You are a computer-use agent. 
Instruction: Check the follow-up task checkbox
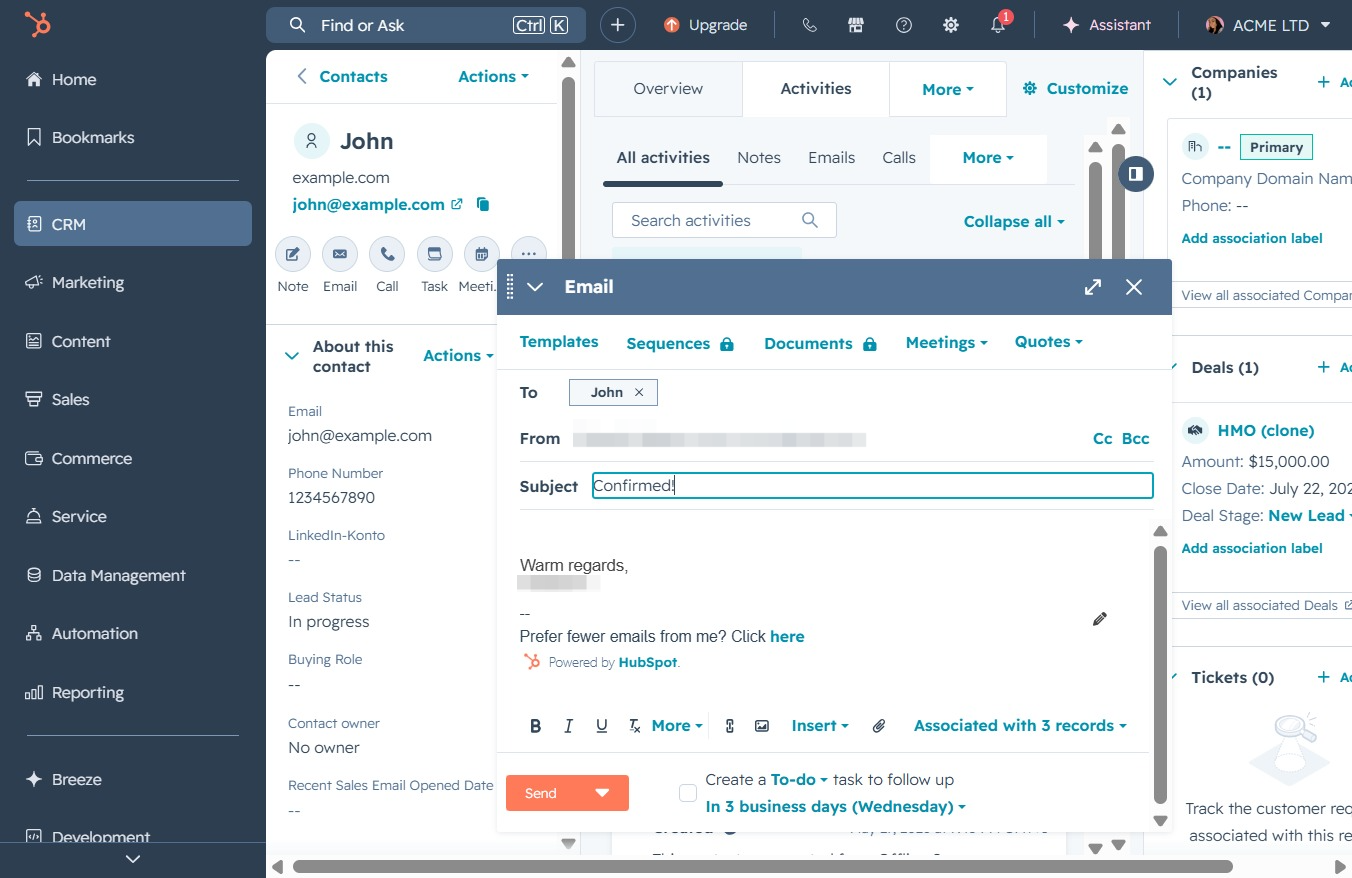click(688, 793)
